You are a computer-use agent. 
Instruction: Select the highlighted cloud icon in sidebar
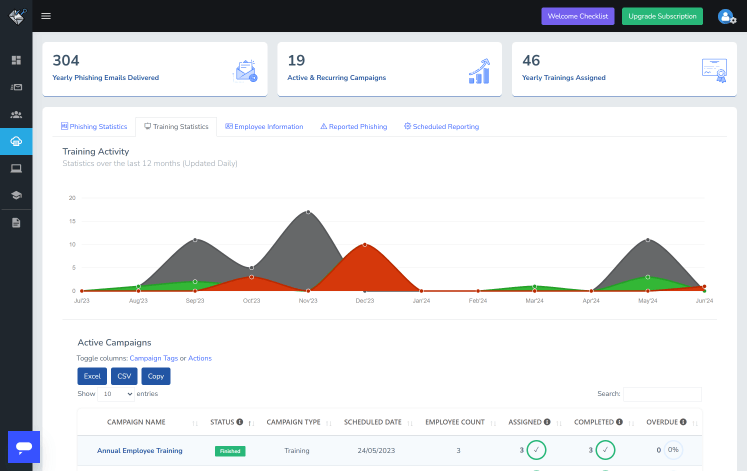tap(16, 141)
